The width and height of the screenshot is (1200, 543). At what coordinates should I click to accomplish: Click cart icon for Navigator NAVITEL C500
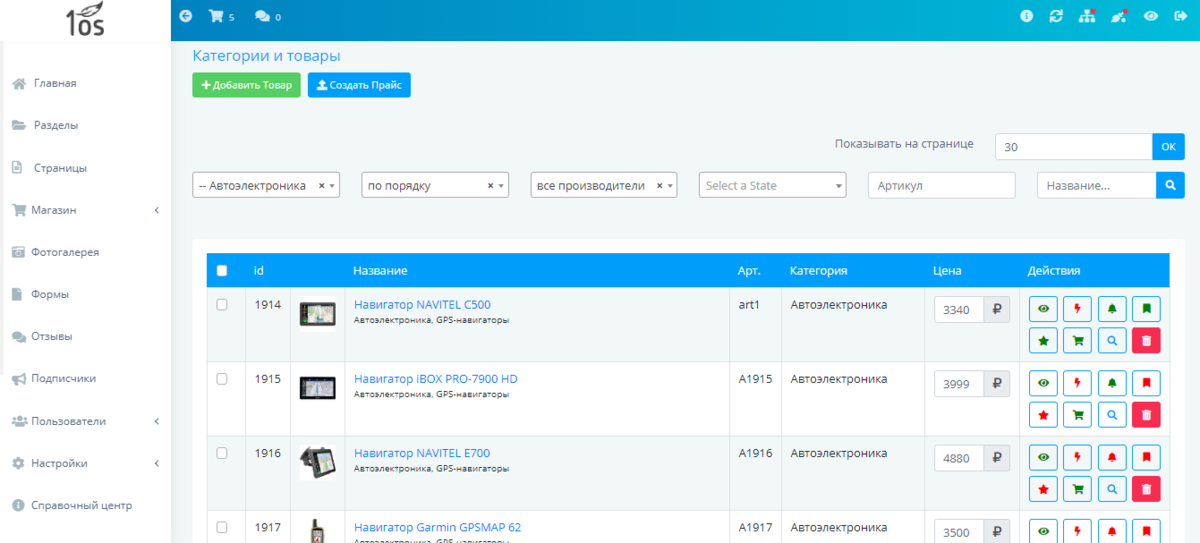(1077, 341)
